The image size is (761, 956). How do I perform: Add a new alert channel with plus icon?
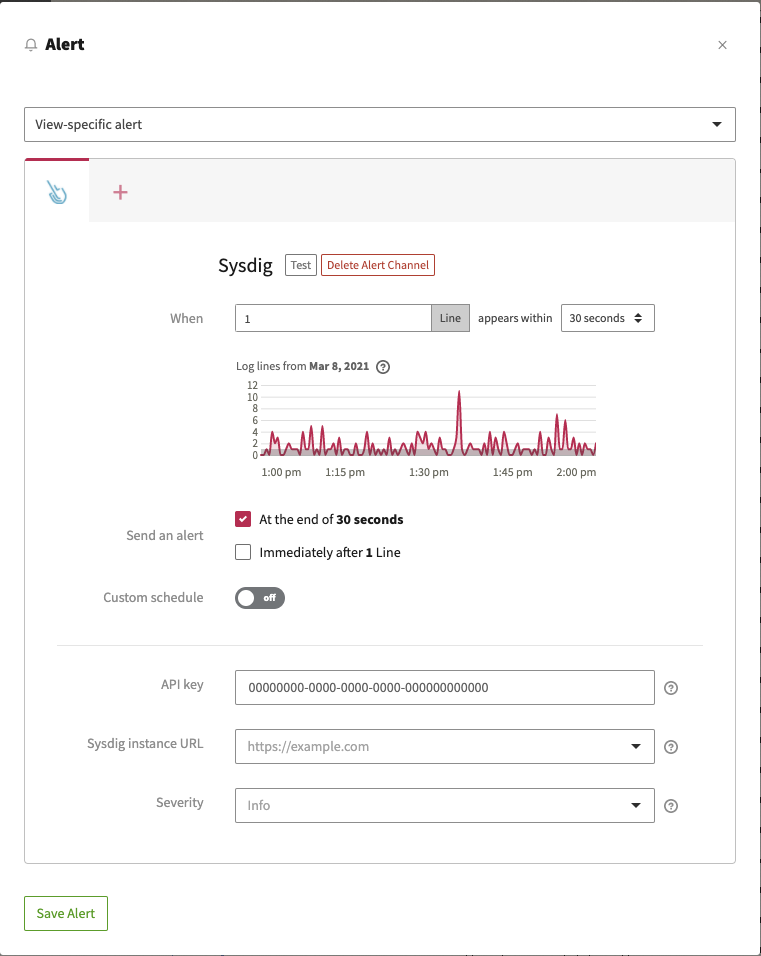120,193
